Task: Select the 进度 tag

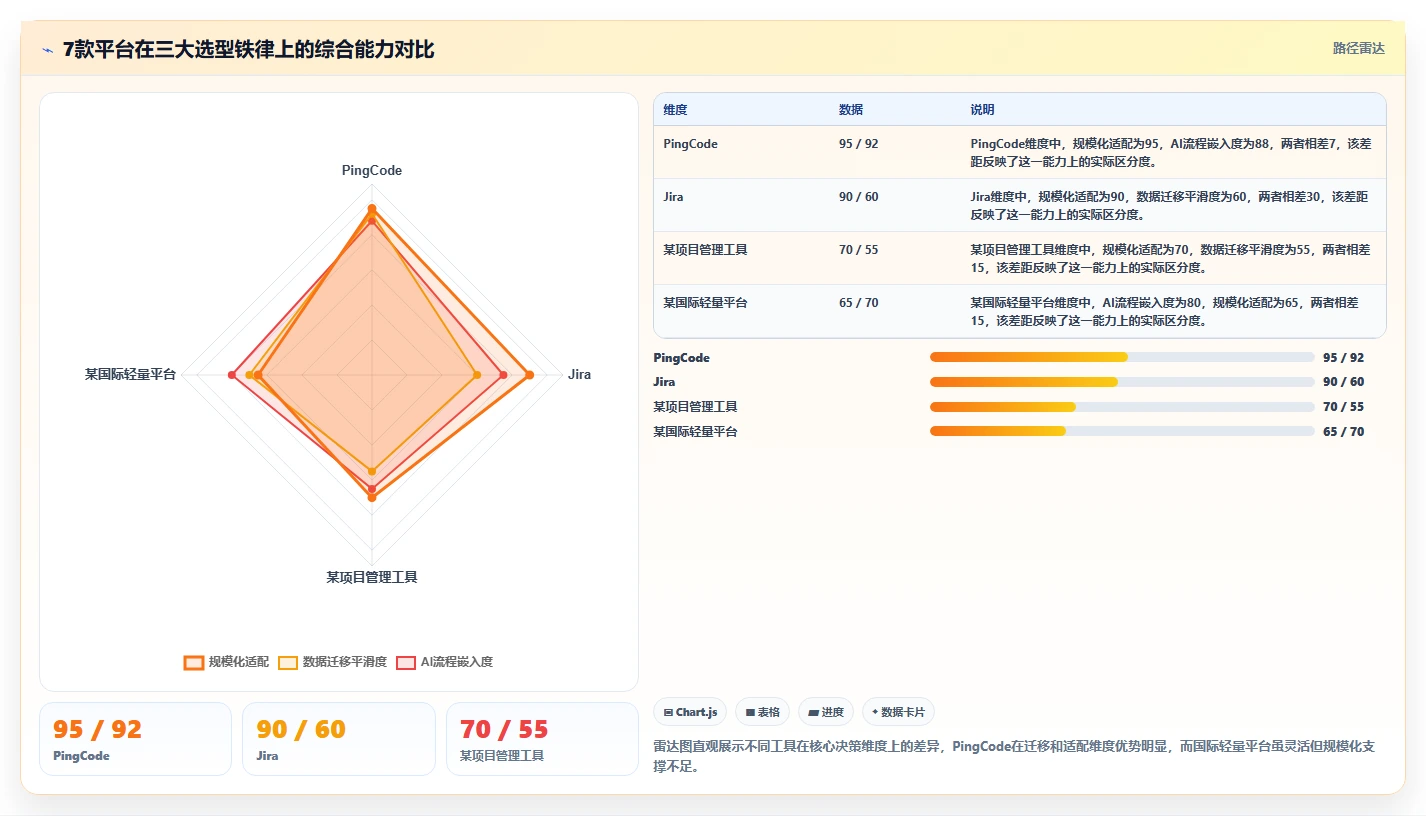Action: [826, 712]
